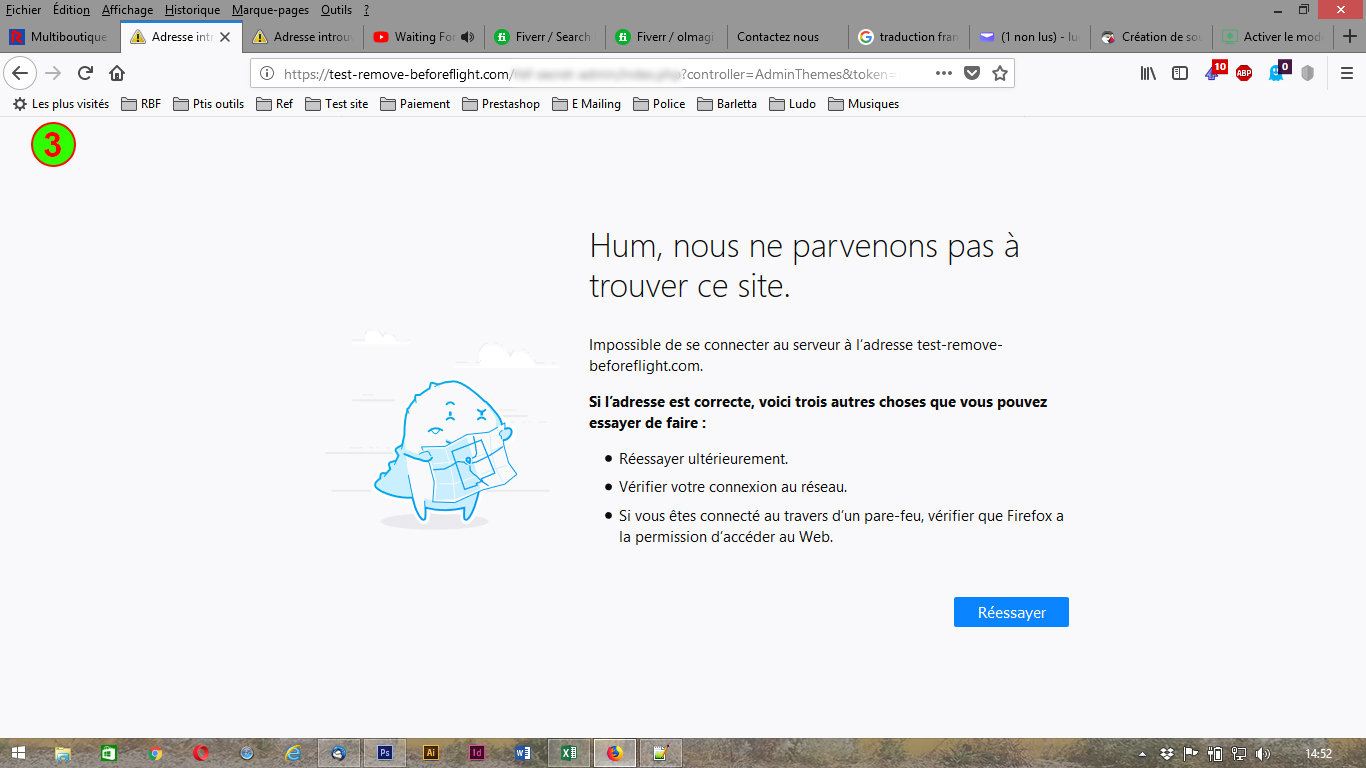
Task: Switch to the Contactez nous tab
Action: 788,37
